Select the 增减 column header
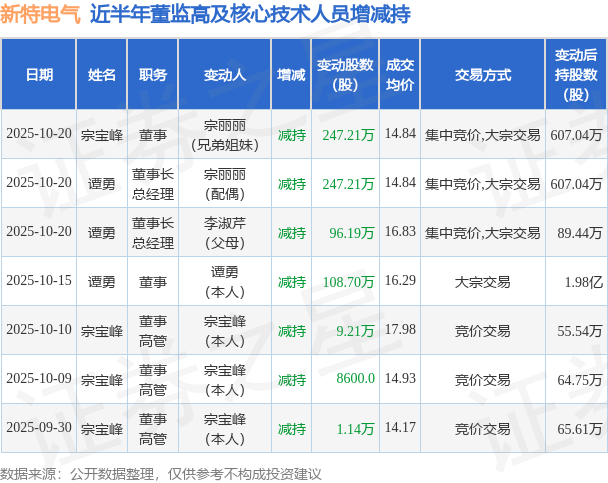This screenshot has width=608, height=483. 291,74
